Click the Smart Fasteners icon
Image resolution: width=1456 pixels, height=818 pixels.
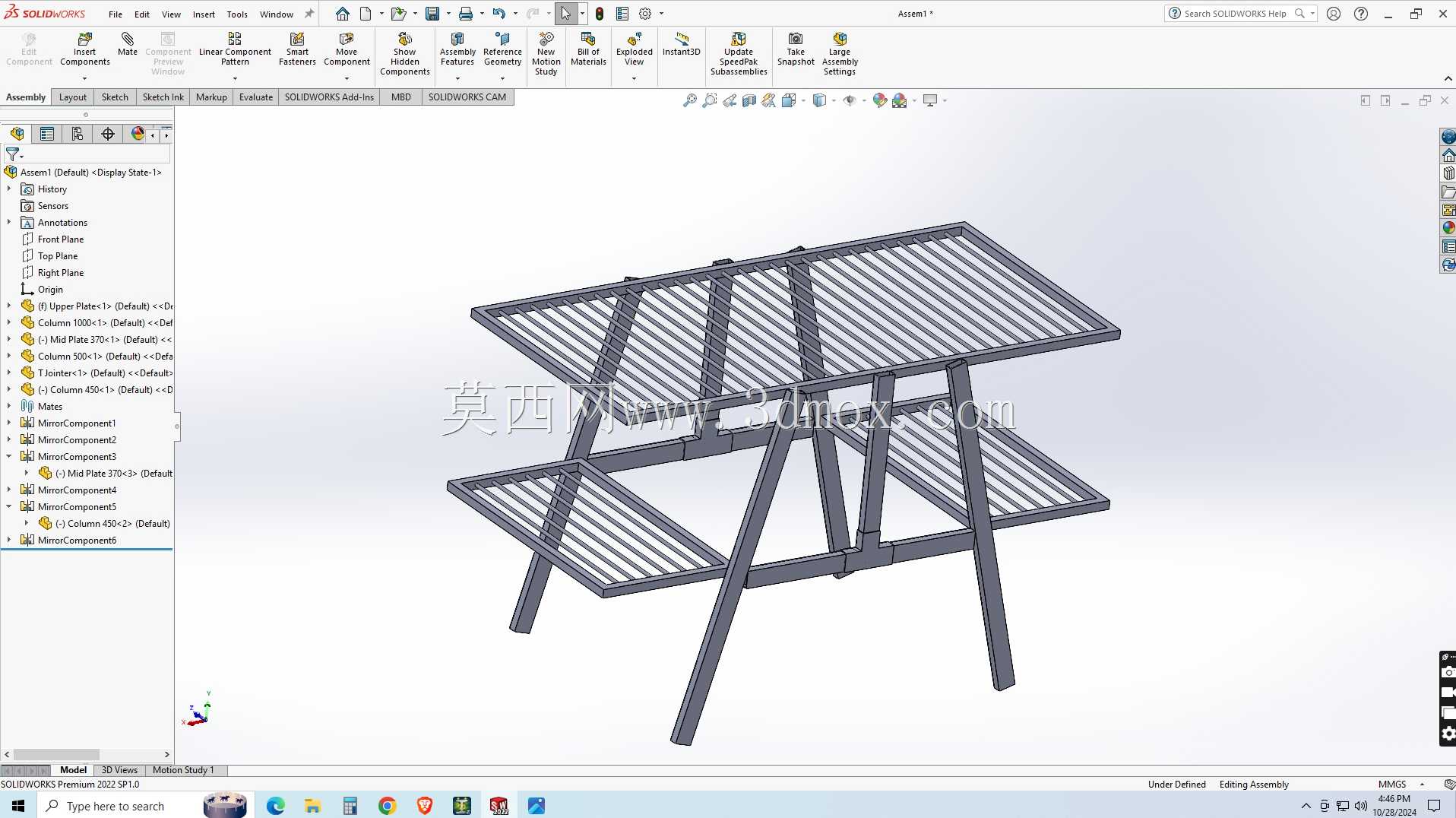297,49
